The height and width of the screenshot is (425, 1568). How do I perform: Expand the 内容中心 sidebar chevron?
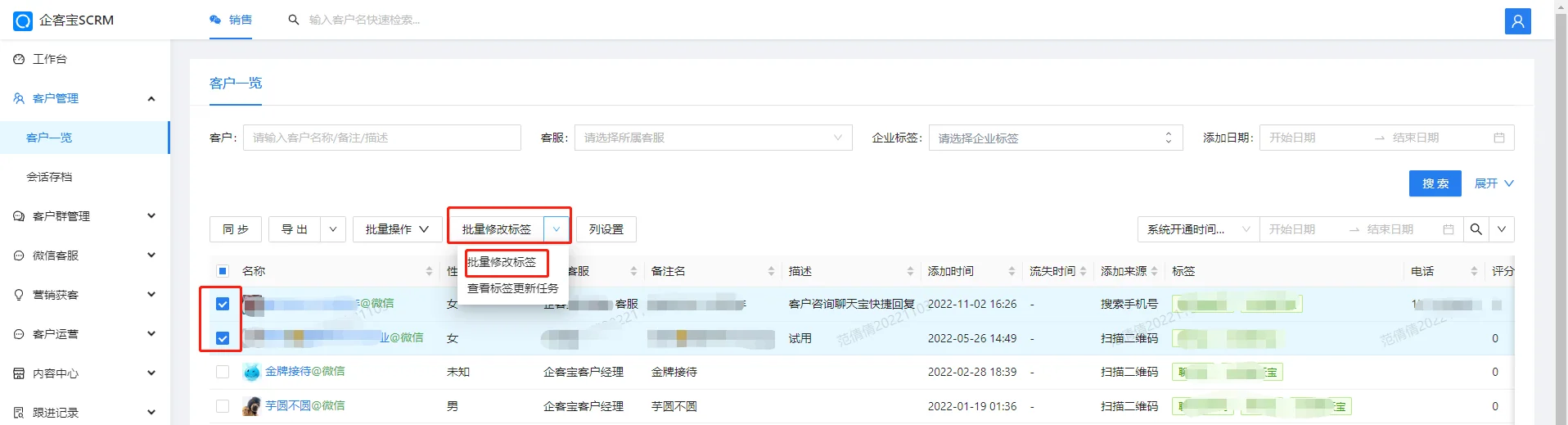[151, 373]
